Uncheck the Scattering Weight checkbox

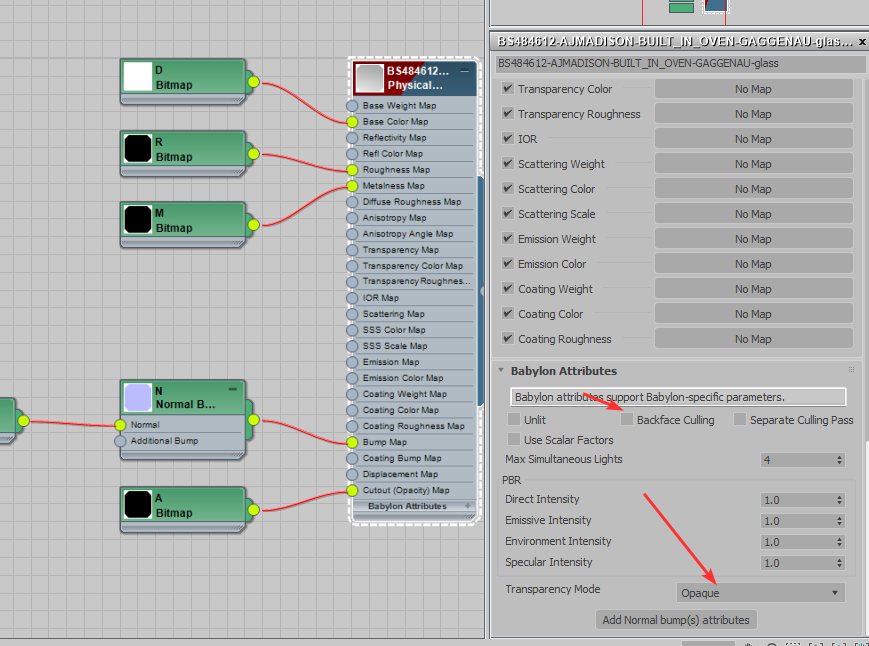[508, 163]
